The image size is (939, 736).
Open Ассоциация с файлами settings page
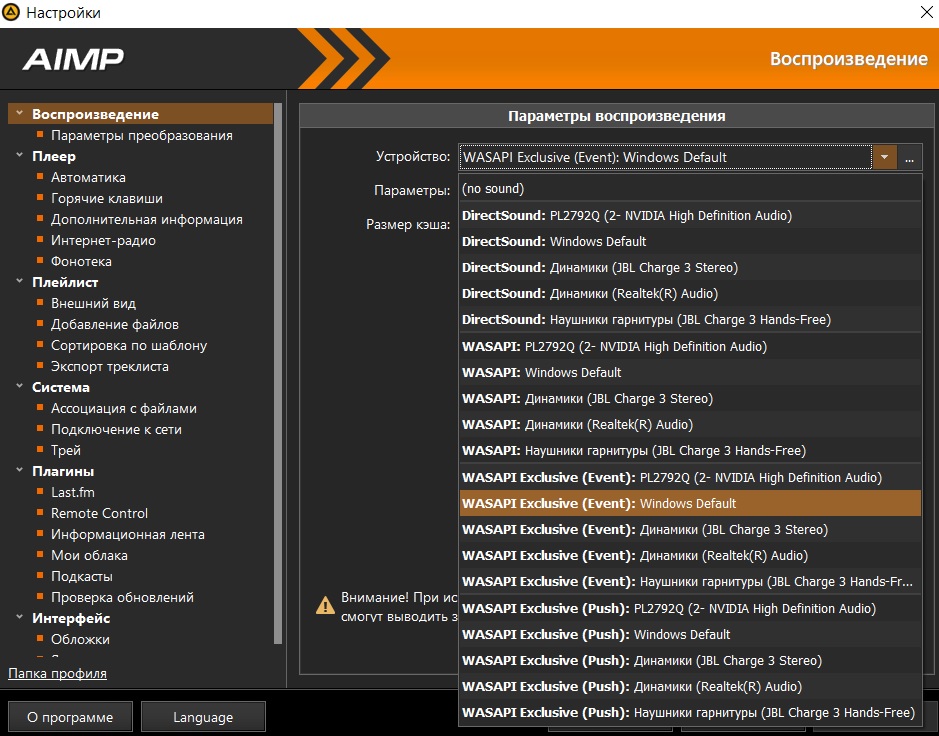[x=123, y=408]
